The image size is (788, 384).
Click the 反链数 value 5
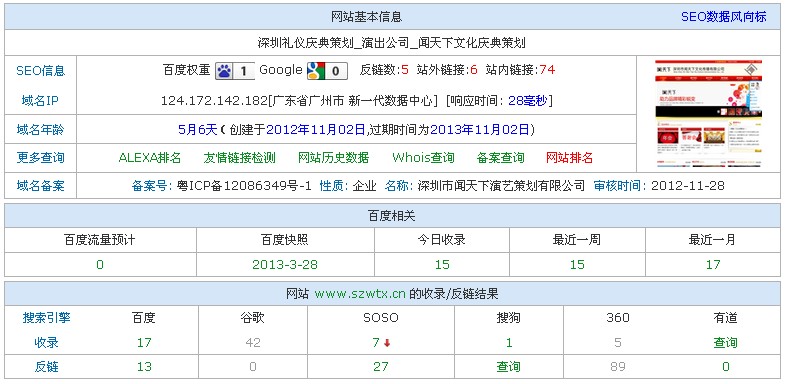pos(405,70)
